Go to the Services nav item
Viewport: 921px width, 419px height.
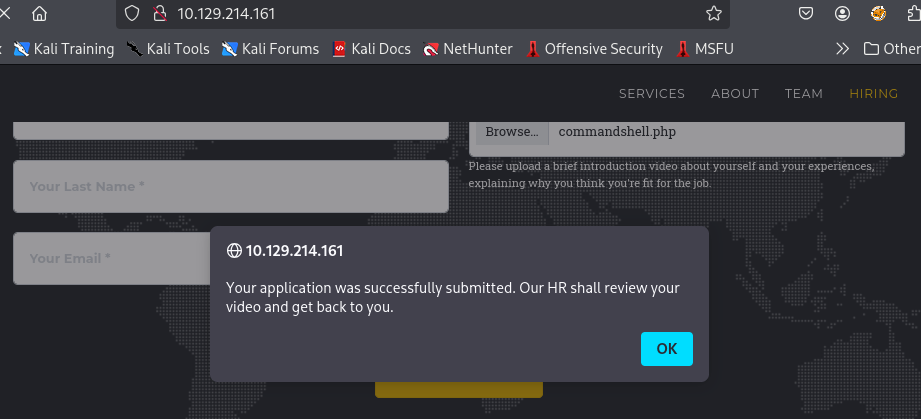click(x=652, y=94)
